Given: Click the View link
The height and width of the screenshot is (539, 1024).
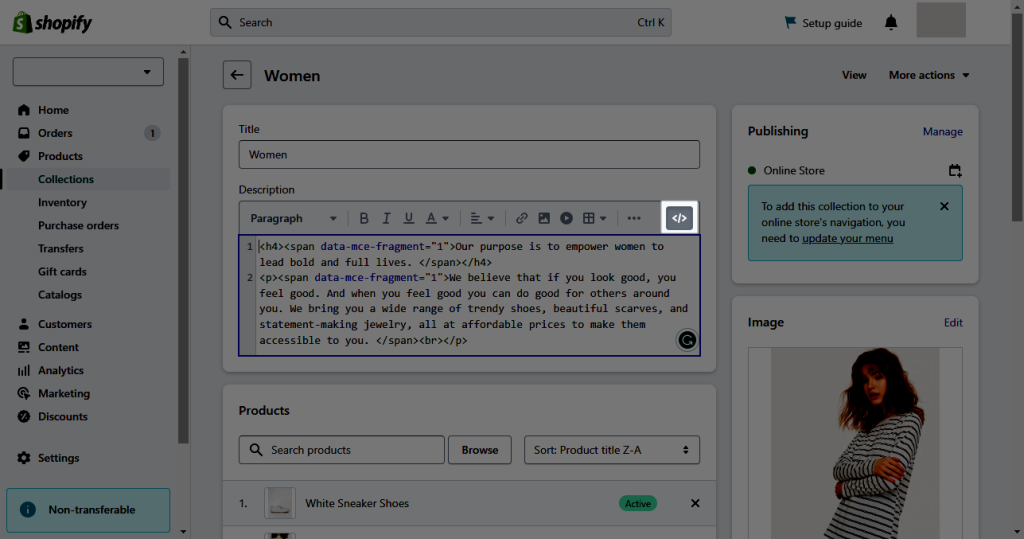Looking at the screenshot, I should coord(854,75).
